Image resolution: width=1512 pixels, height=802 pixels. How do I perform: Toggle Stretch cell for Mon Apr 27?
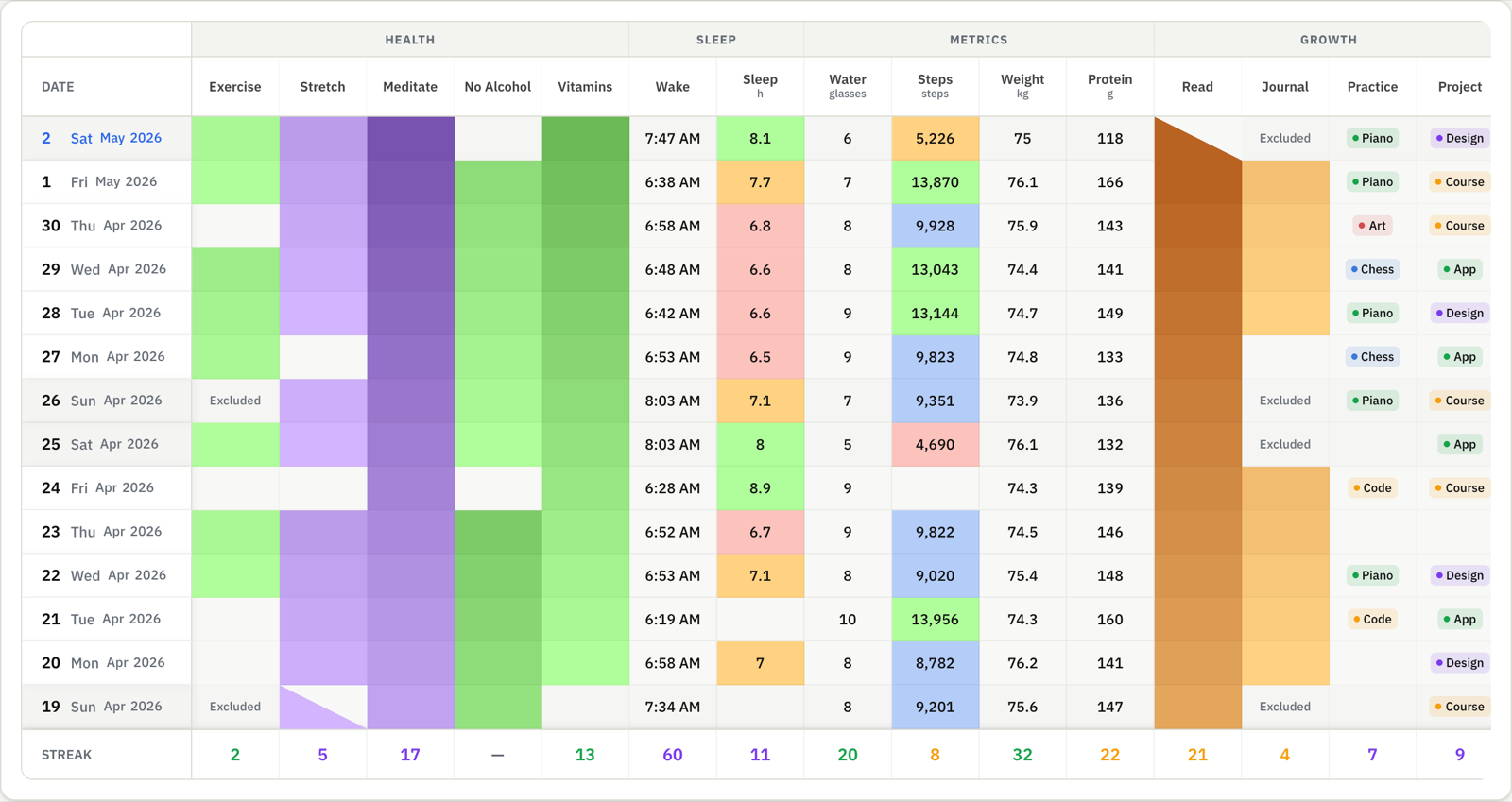(x=322, y=357)
